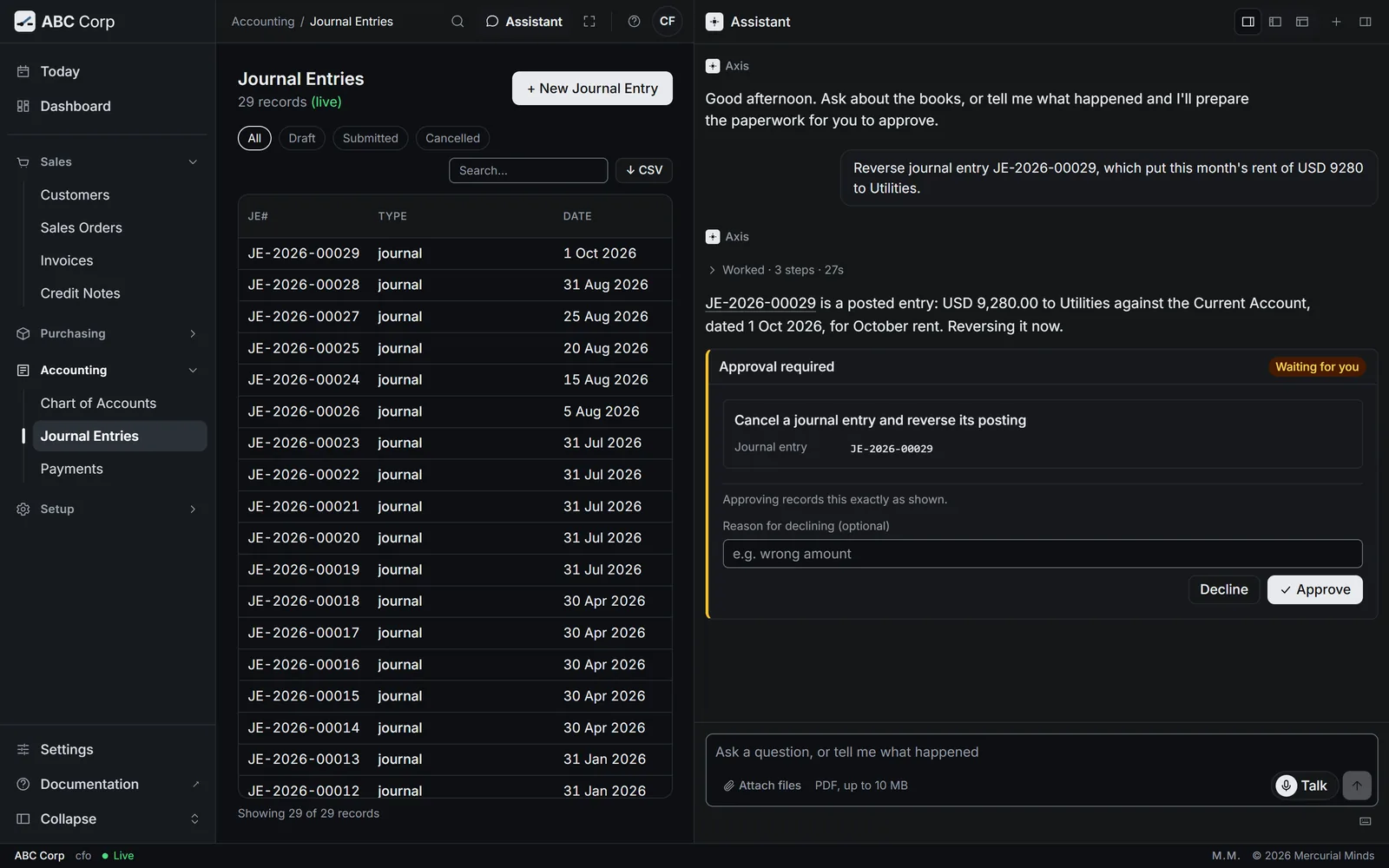Click the CF user avatar
1389x868 pixels.
pos(667,22)
